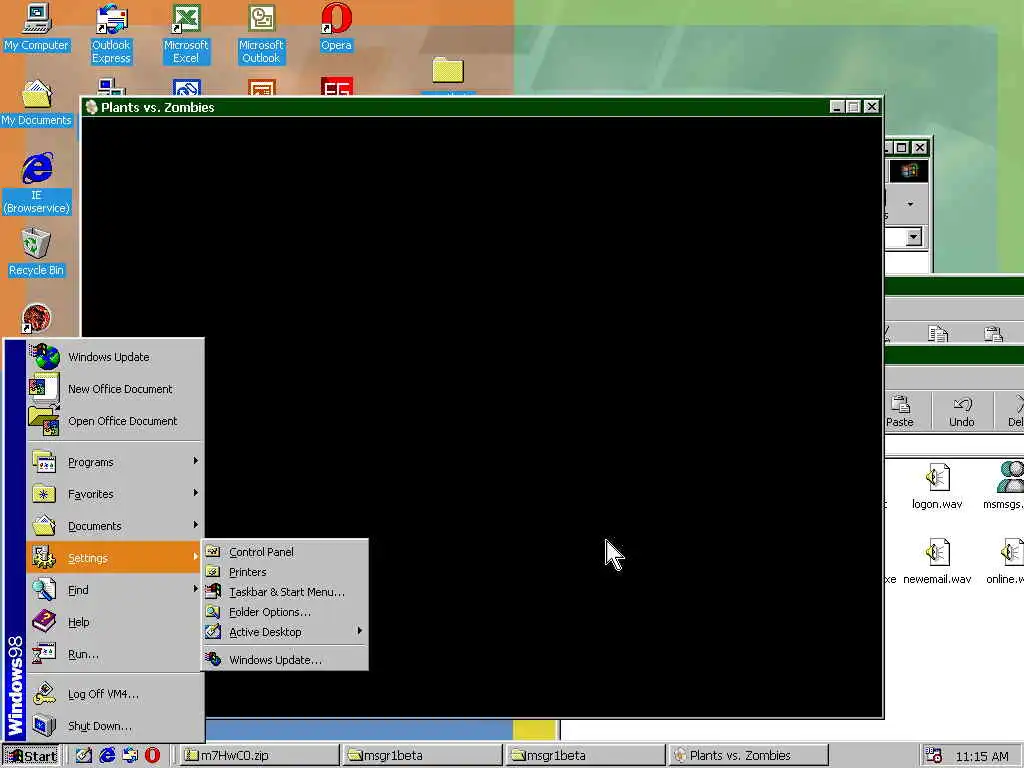
Task: Open Printers from Settings submenu
Action: point(285,571)
